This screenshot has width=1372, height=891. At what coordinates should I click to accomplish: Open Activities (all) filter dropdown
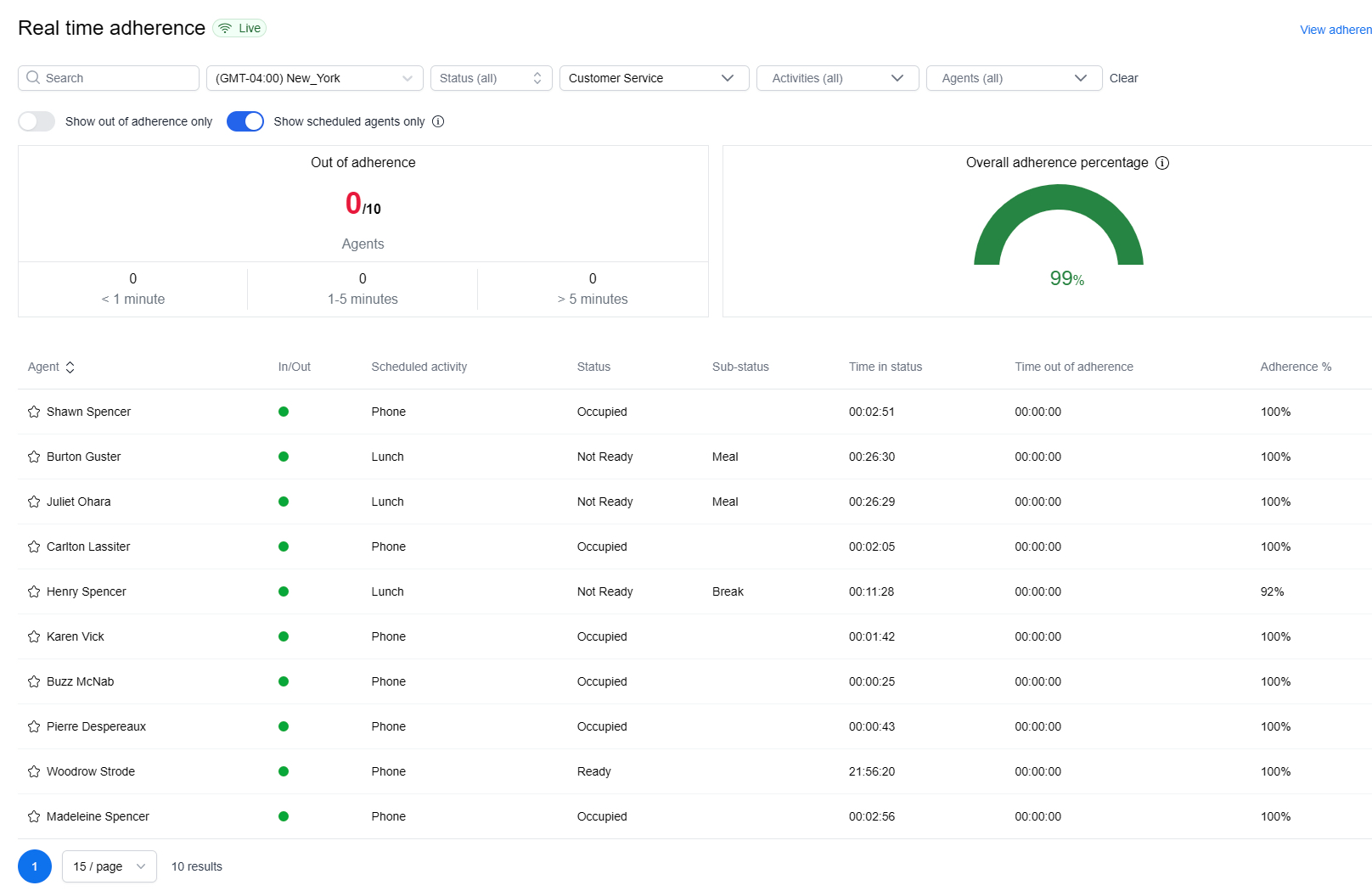click(837, 78)
